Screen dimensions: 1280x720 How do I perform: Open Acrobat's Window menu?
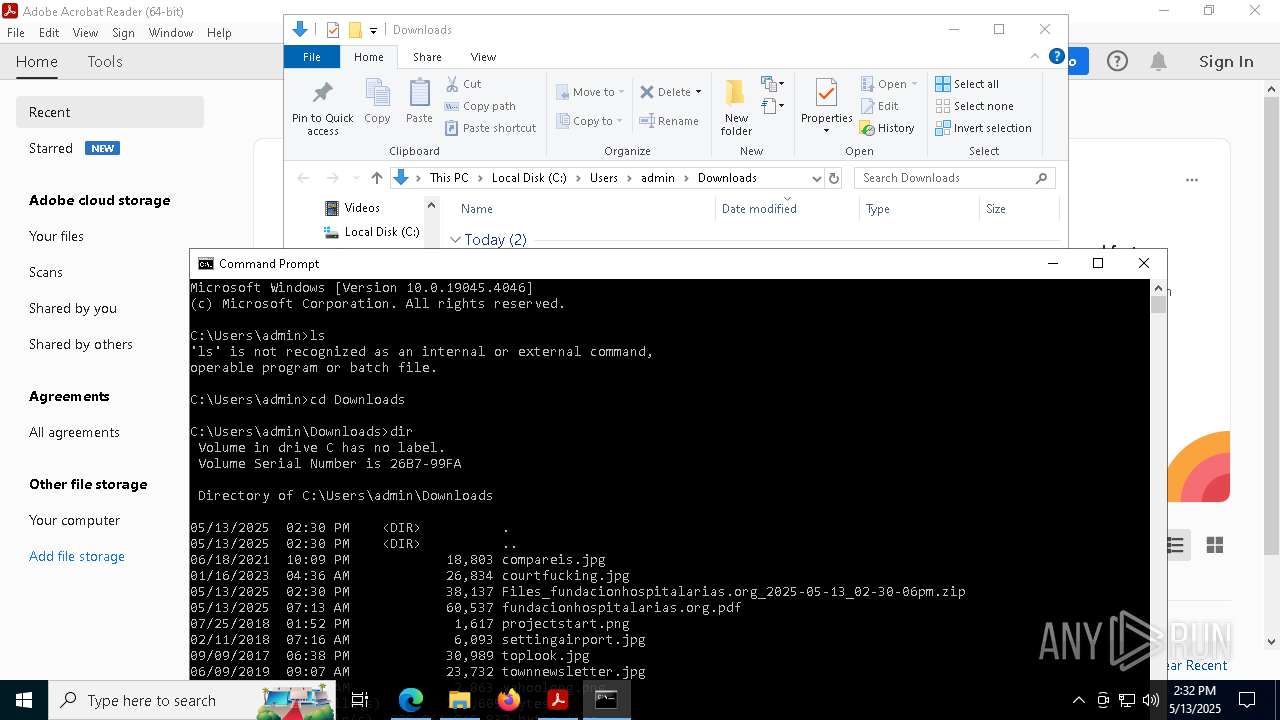point(171,33)
